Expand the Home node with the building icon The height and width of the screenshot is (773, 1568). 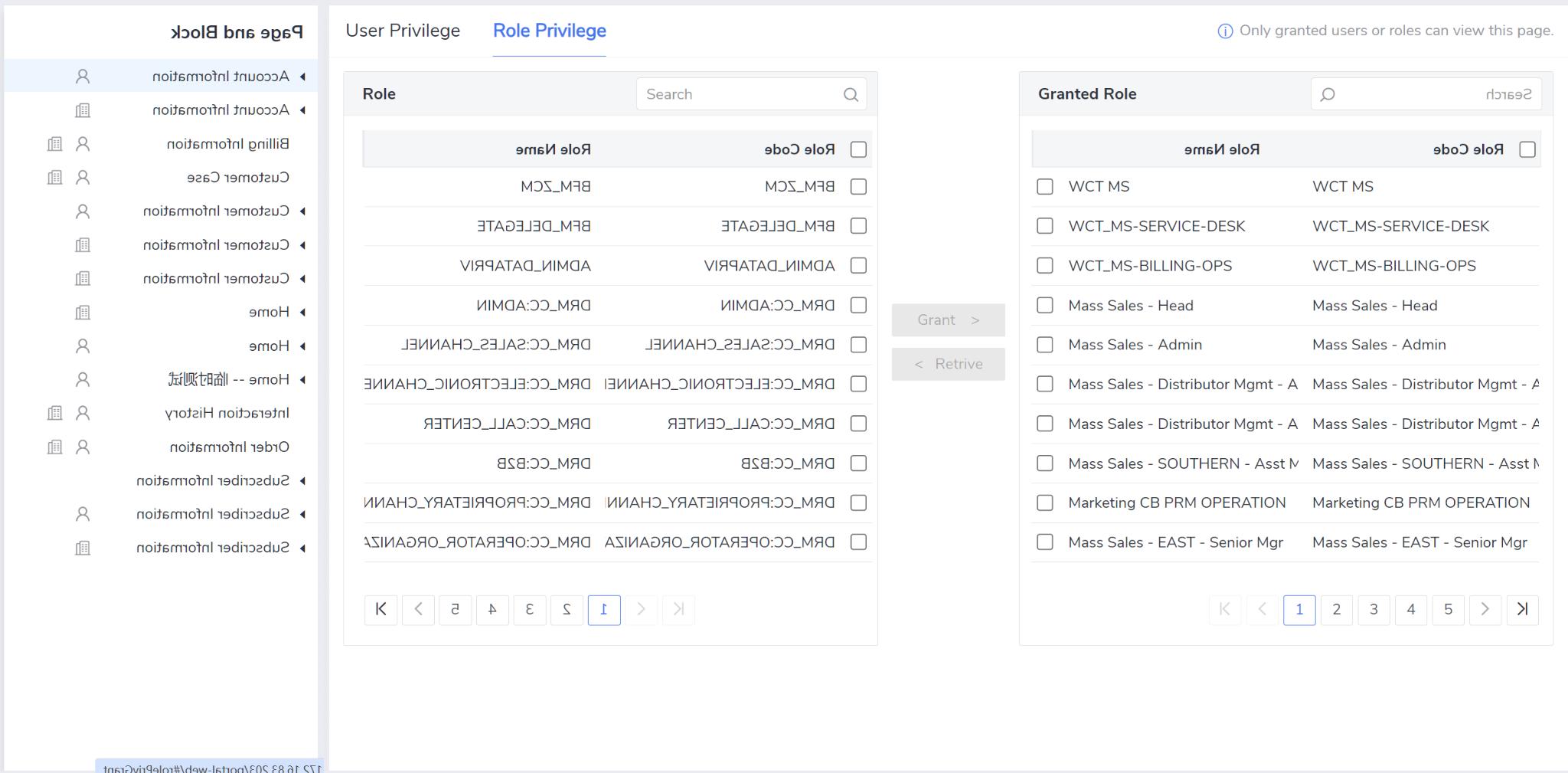point(303,313)
